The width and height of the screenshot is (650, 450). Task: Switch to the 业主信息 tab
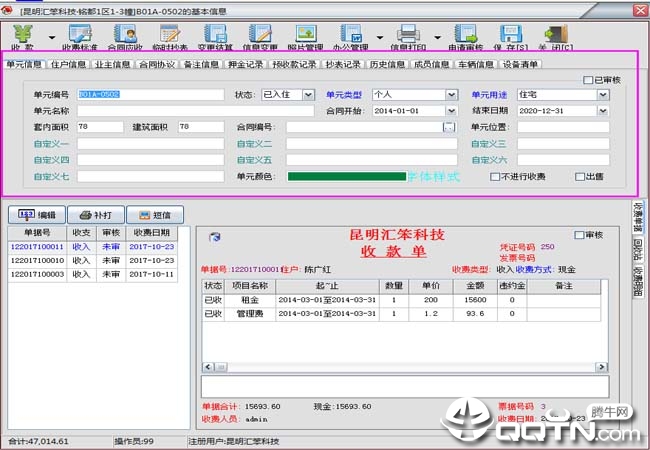[x=112, y=64]
